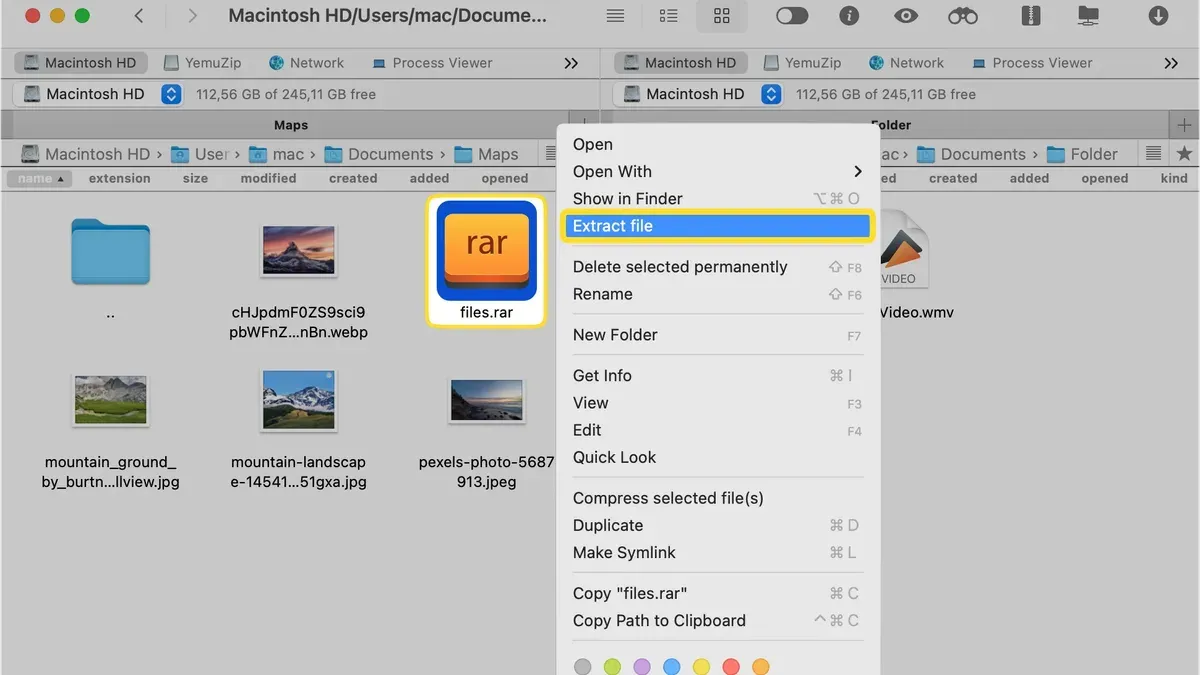Select the cHJpdm...webp image file
This screenshot has width=1200, height=675.
[x=299, y=249]
